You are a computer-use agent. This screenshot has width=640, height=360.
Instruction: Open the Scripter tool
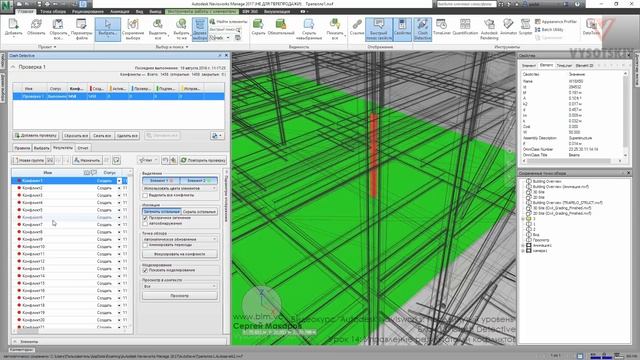(x=525, y=24)
